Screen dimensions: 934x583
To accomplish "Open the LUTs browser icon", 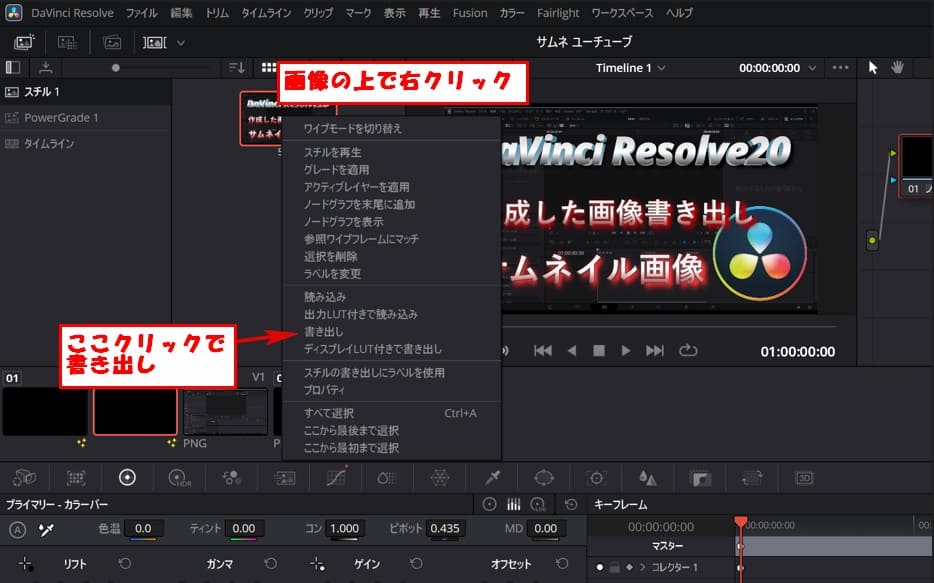I will click(x=67, y=42).
